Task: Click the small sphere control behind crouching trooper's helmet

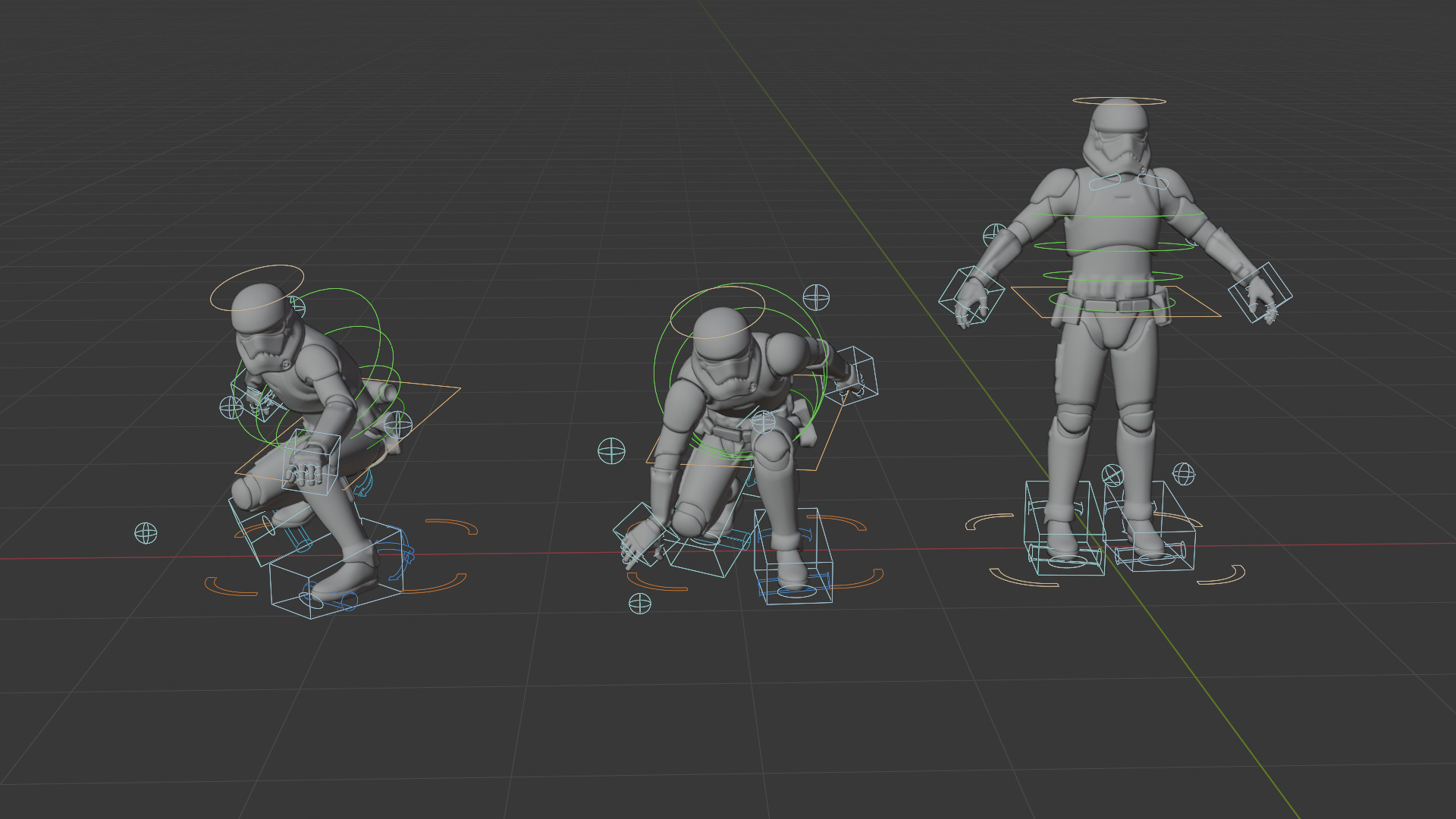Action: coord(298,306)
